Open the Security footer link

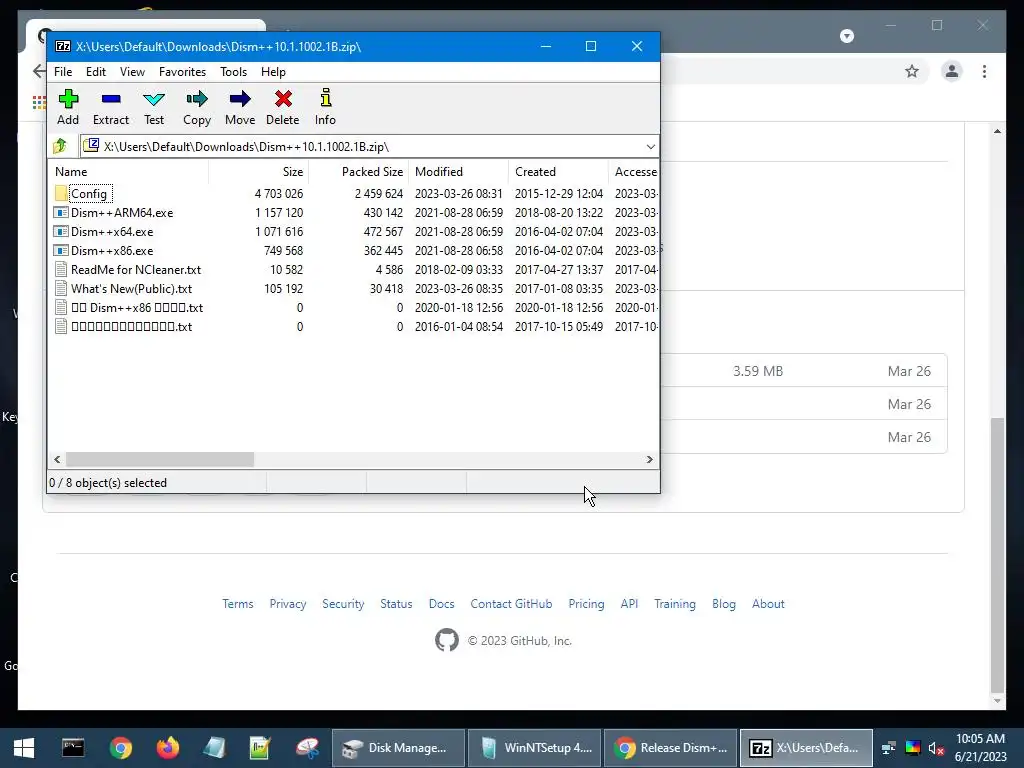point(343,604)
